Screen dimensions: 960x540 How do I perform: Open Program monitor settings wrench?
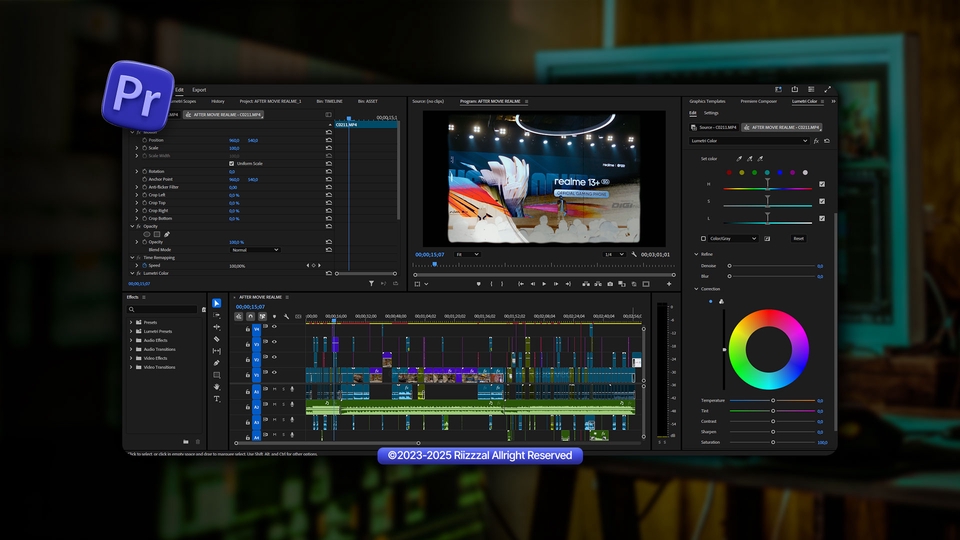634,255
